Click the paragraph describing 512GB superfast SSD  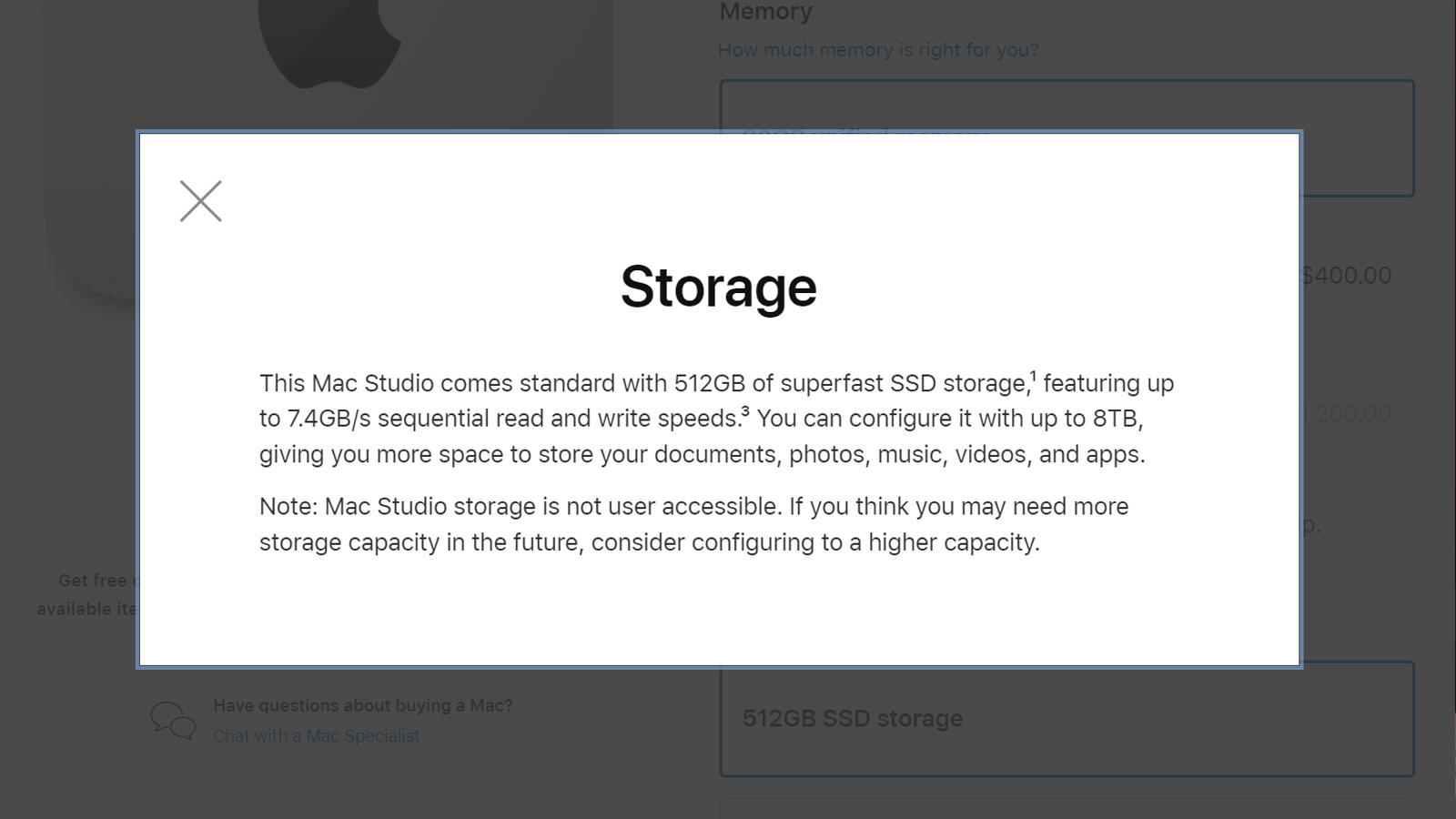click(x=717, y=419)
